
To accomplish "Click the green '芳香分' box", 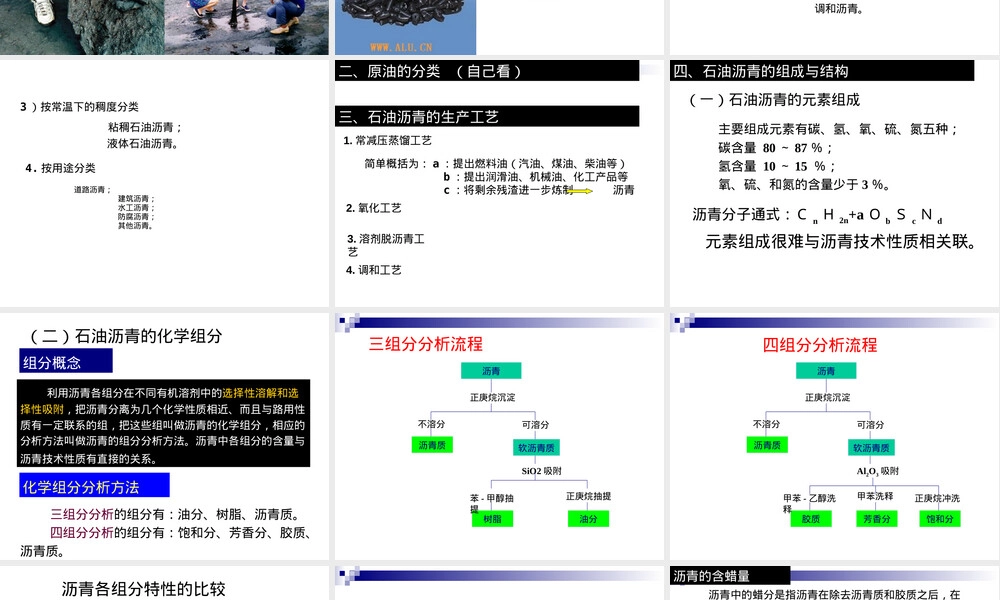I will tap(876, 519).
